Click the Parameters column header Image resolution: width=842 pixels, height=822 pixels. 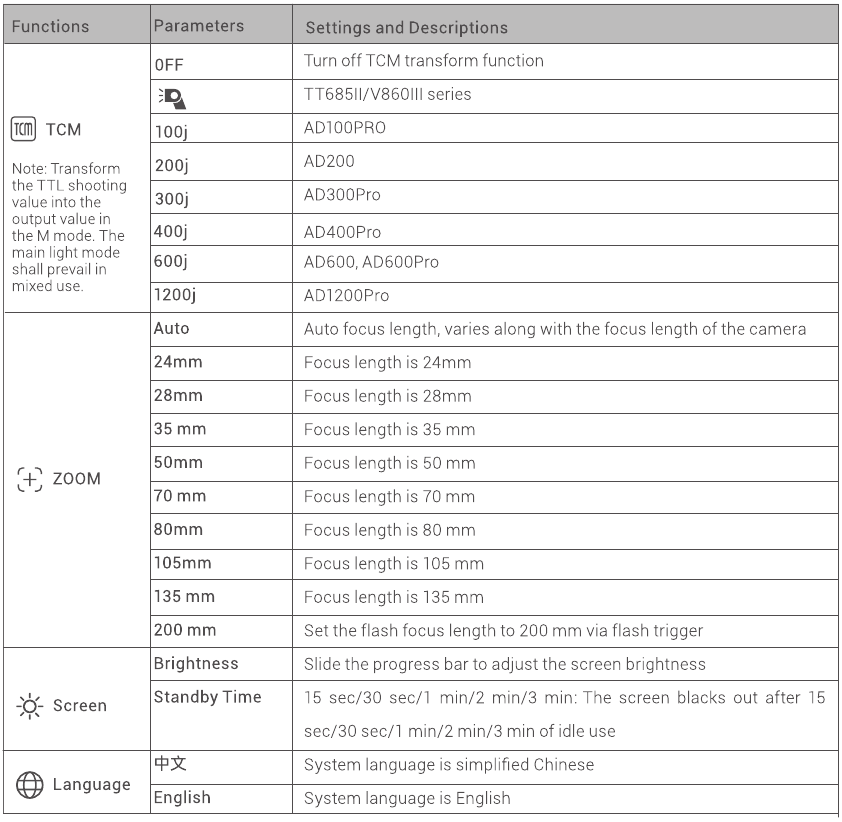pyautogui.click(x=199, y=26)
